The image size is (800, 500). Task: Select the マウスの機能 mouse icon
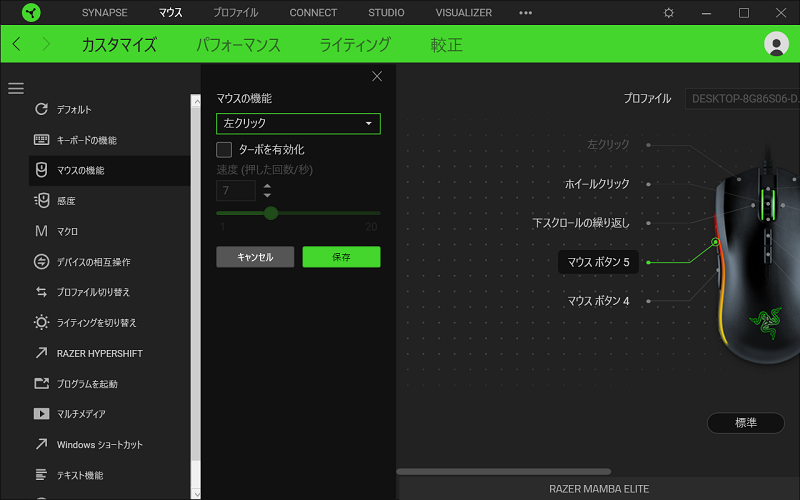[41, 170]
